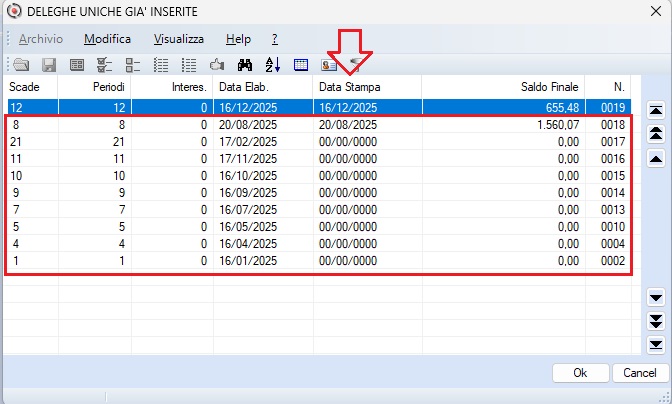Select highlighted row cell 0019
This screenshot has height=404, width=672.
tap(613, 108)
